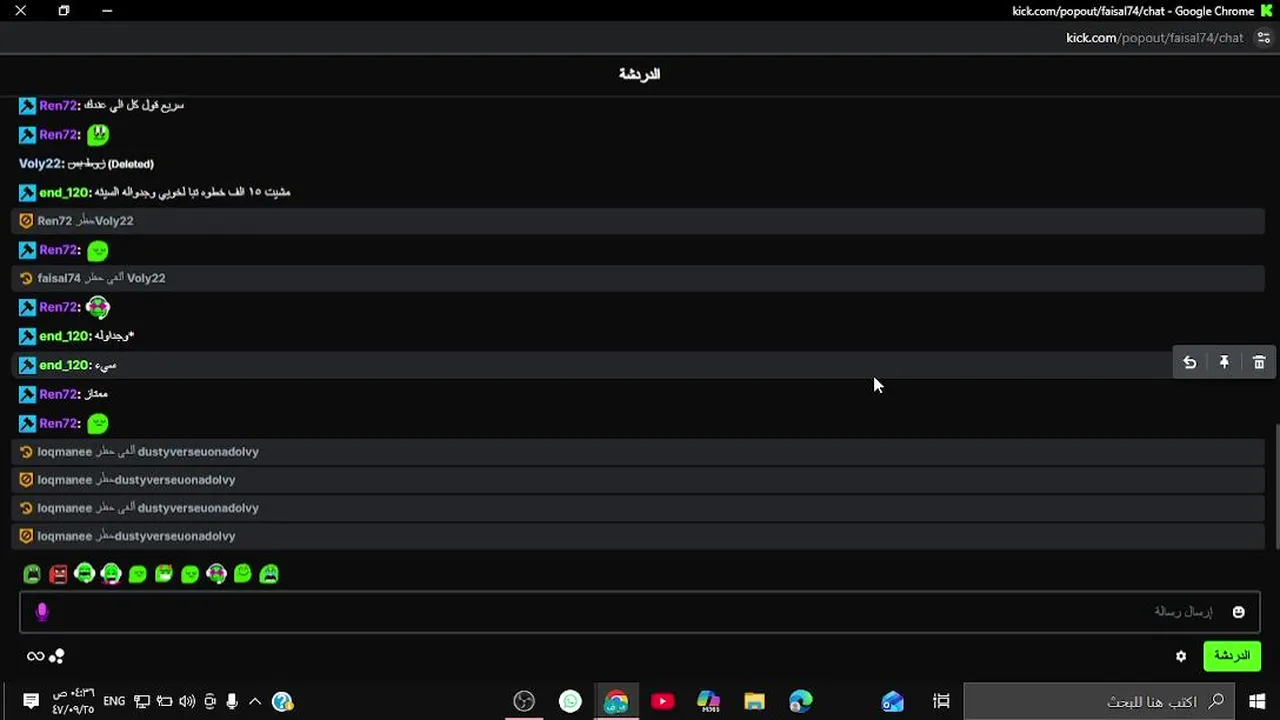
Task: Open Outlook from taskbar
Action: click(892, 701)
